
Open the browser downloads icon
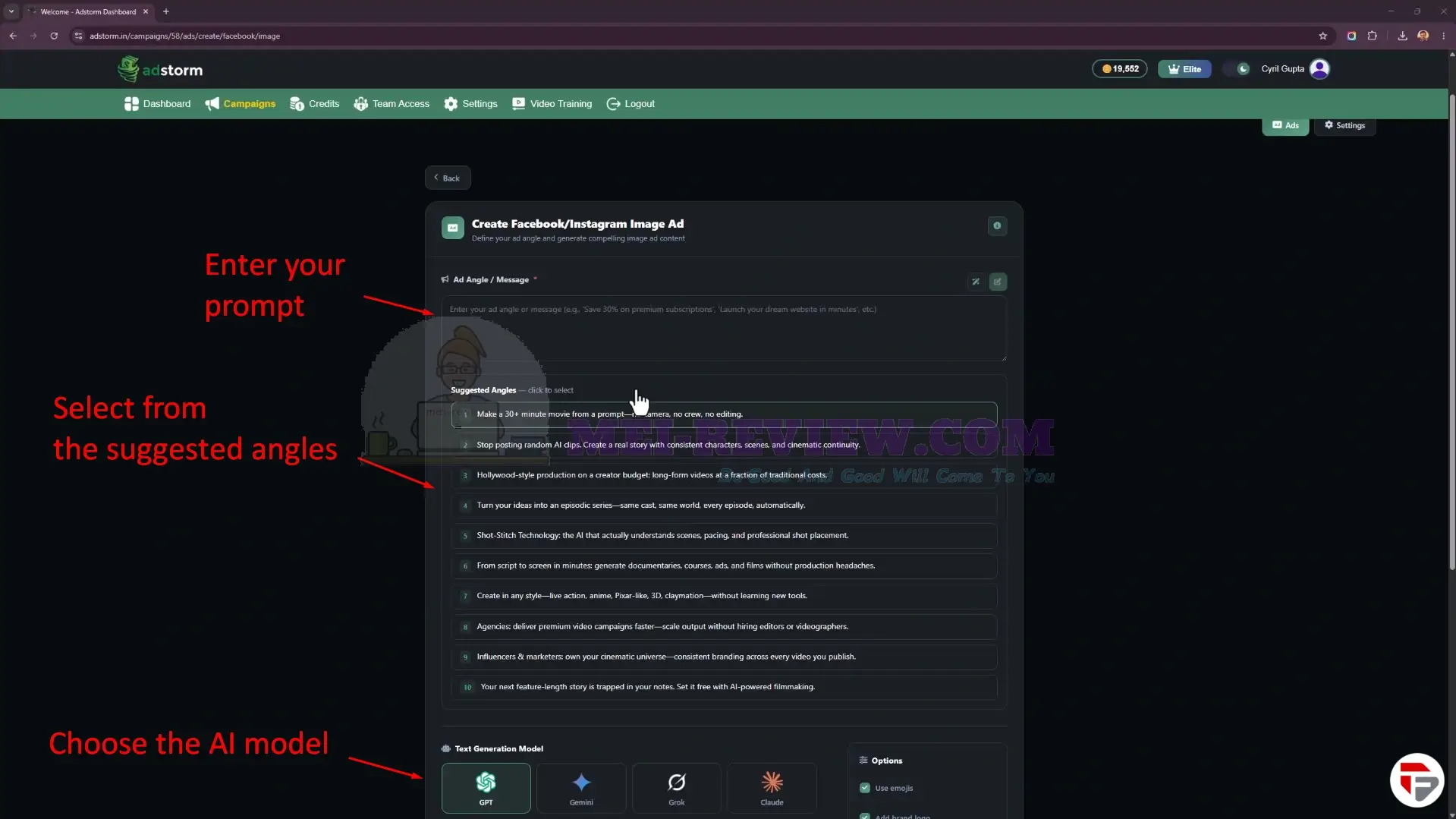[1402, 36]
